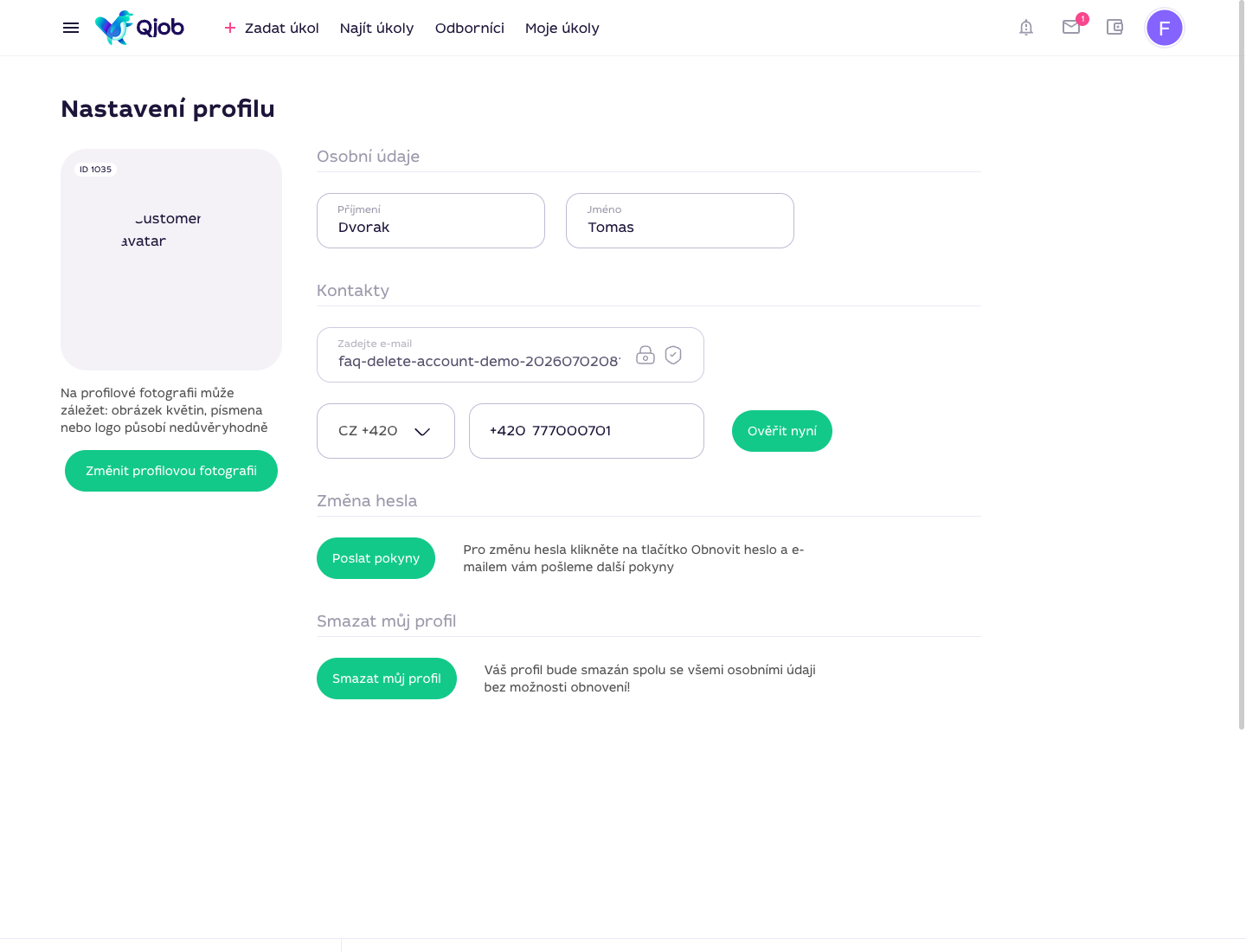Click the Smazat můj profil button
Viewport: 1246px width, 952px height.
(387, 679)
